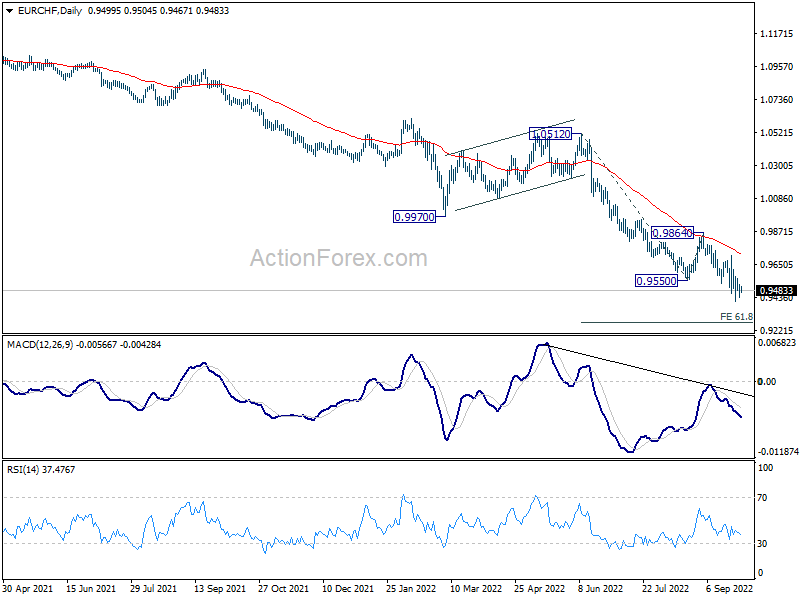The height and width of the screenshot is (600, 800).
Task: Click the 1.11715 price axis value
Action: click(777, 34)
